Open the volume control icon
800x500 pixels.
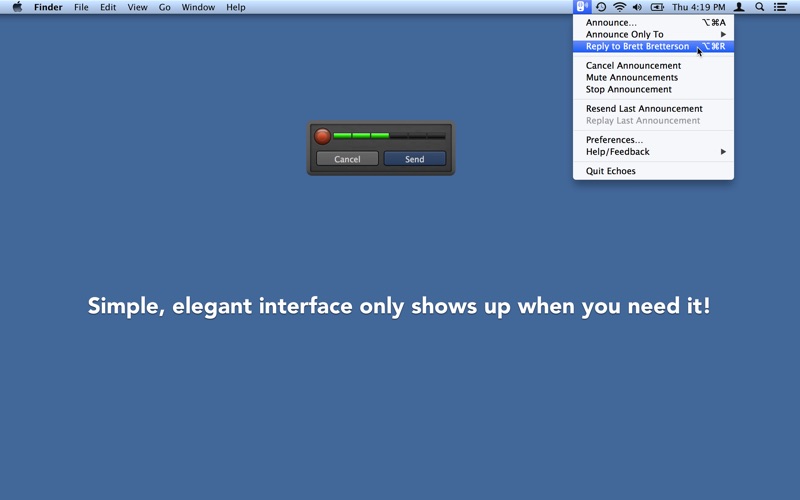(x=637, y=7)
